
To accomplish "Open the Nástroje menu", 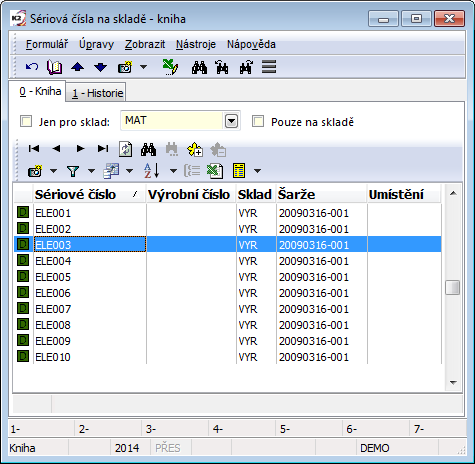I will [x=196, y=44].
